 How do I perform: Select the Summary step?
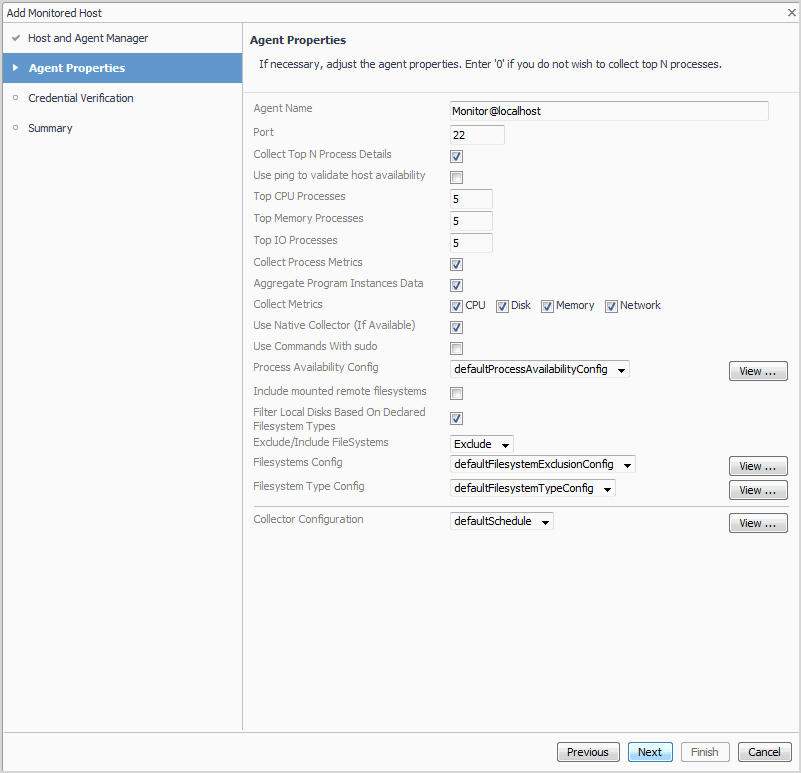(x=50, y=128)
